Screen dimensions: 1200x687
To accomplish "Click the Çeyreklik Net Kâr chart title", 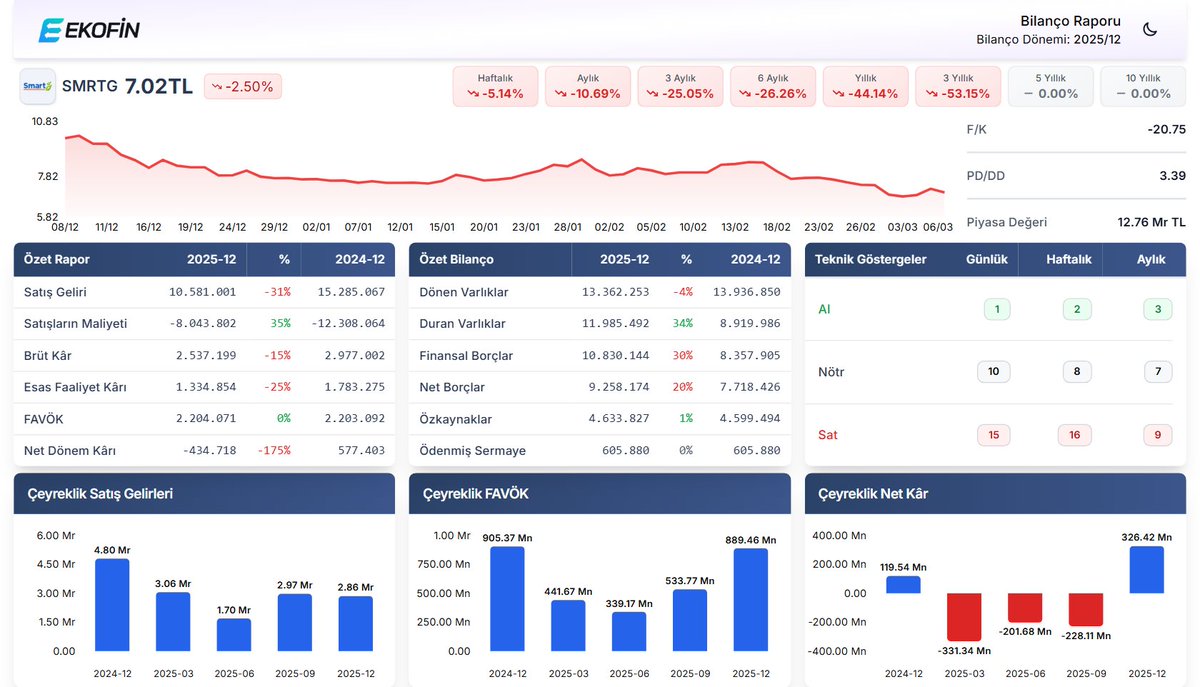I will (x=872, y=494).
